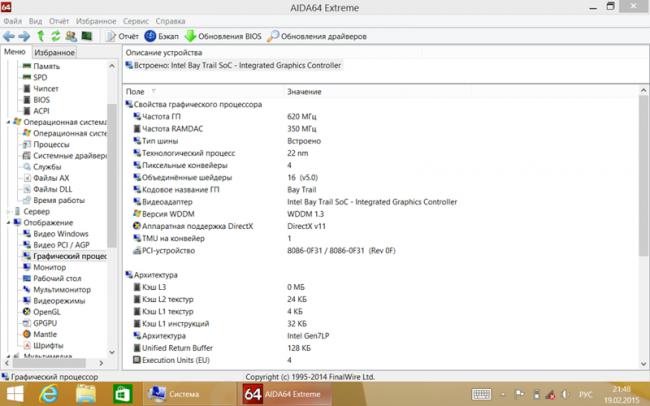Go up one level with green arrow
The height and width of the screenshot is (406, 650).
coord(41,36)
